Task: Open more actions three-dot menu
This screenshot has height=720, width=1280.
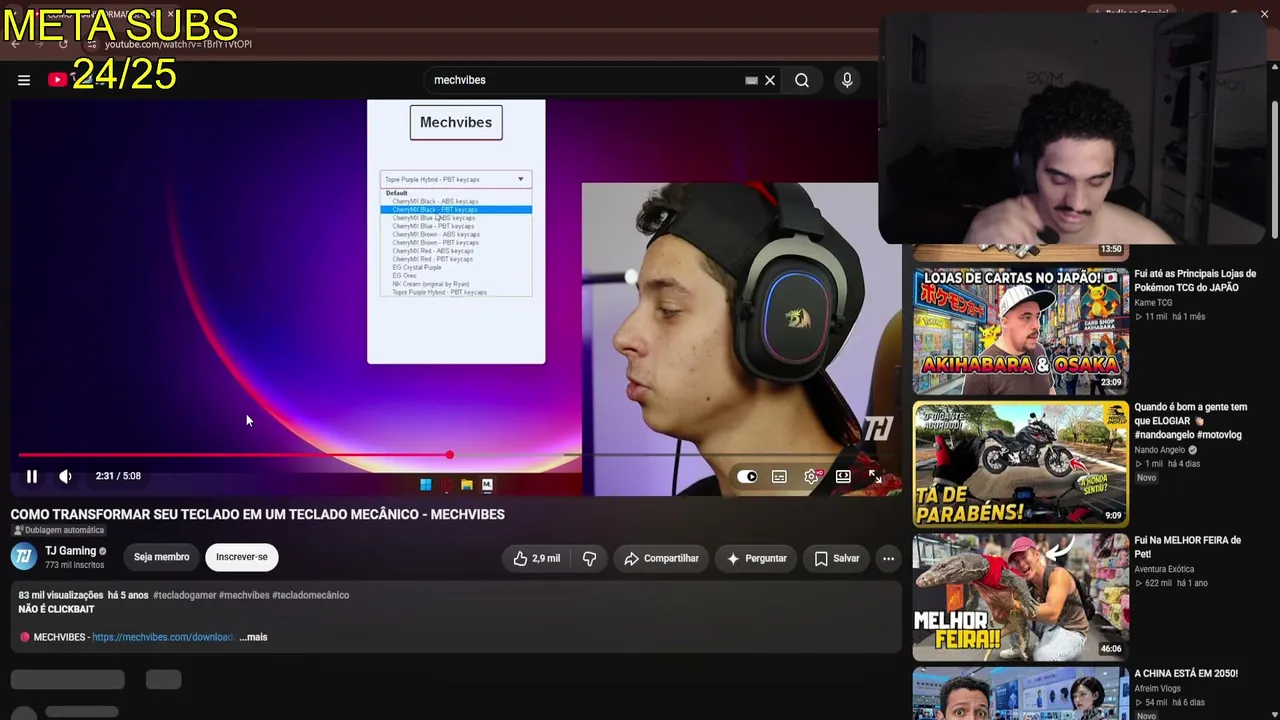Action: [x=888, y=559]
